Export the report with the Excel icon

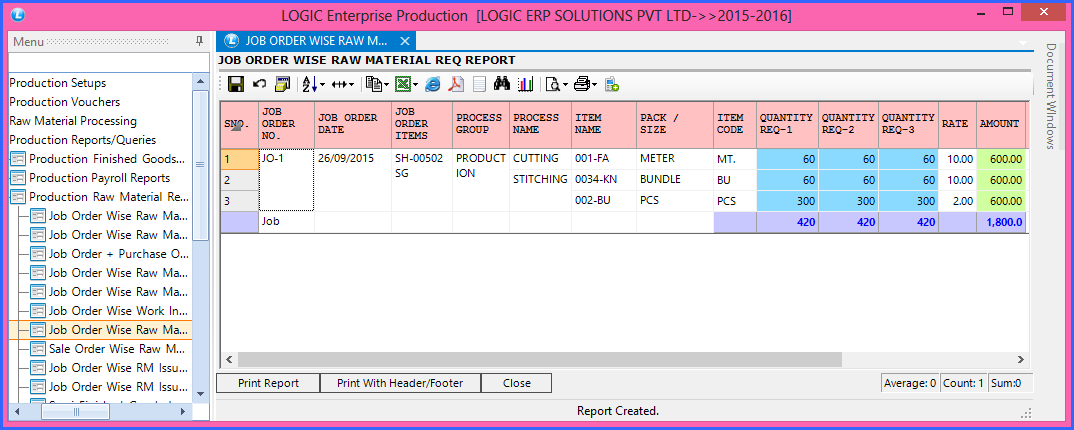[404, 84]
